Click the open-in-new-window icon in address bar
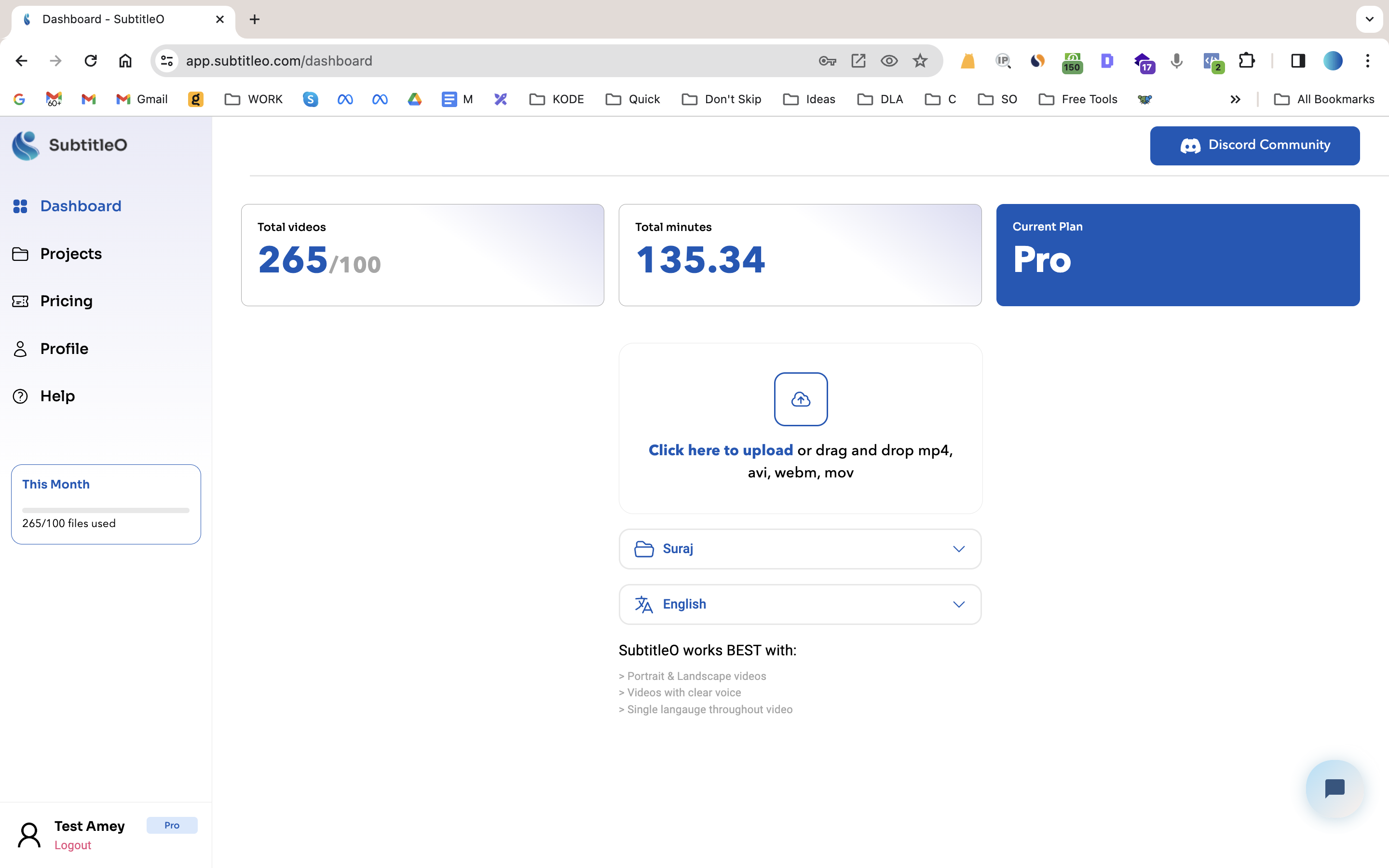Screen dimensions: 1389x868 click(858, 61)
